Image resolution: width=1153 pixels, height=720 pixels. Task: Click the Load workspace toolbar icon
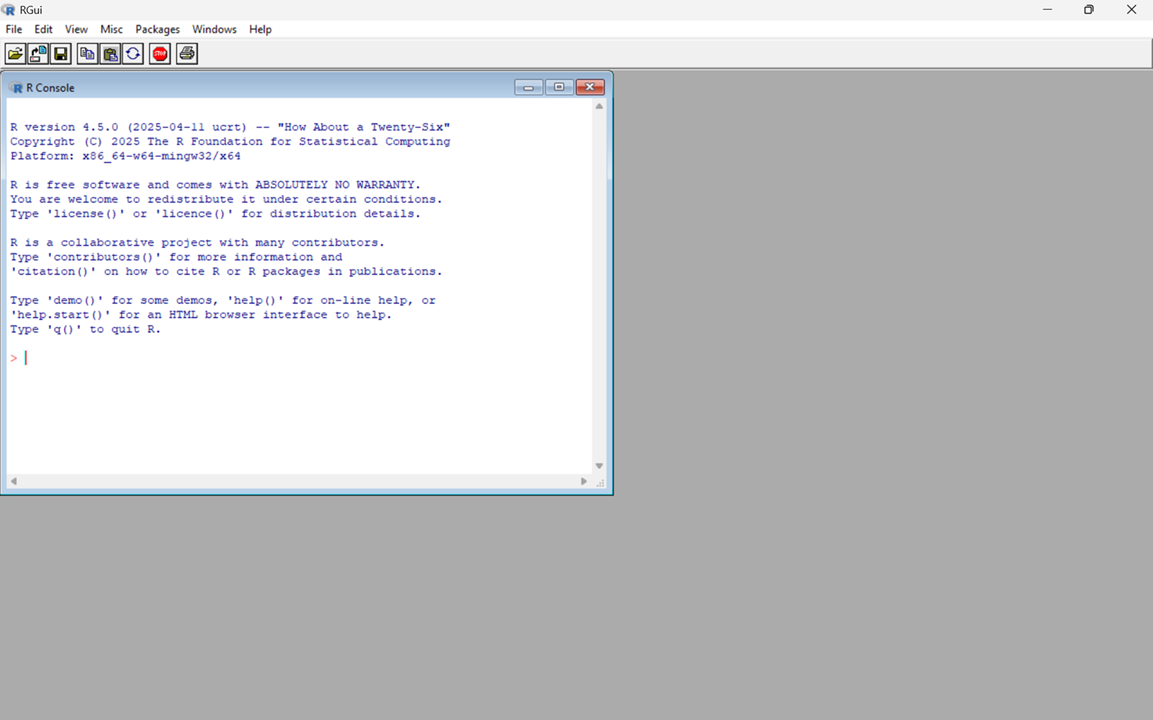[x=38, y=54]
